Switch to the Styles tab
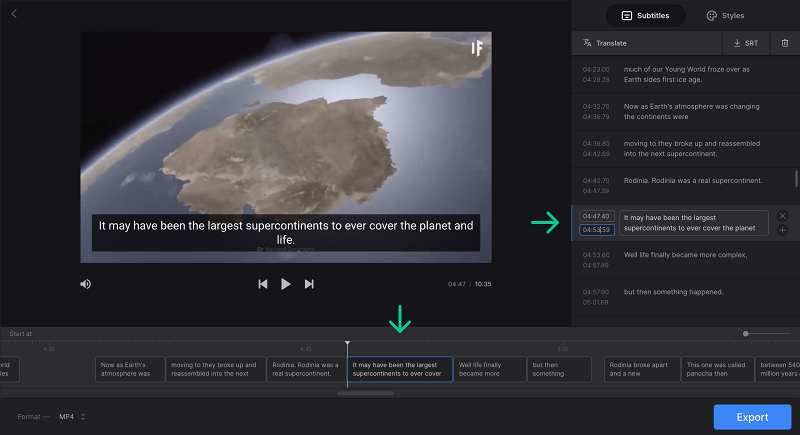 tap(725, 16)
